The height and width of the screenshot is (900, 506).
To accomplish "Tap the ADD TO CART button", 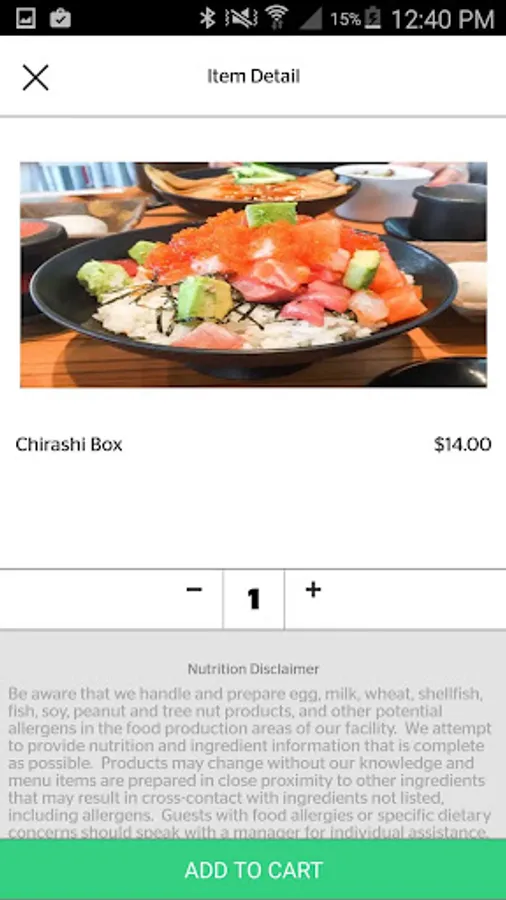I will [x=253, y=870].
